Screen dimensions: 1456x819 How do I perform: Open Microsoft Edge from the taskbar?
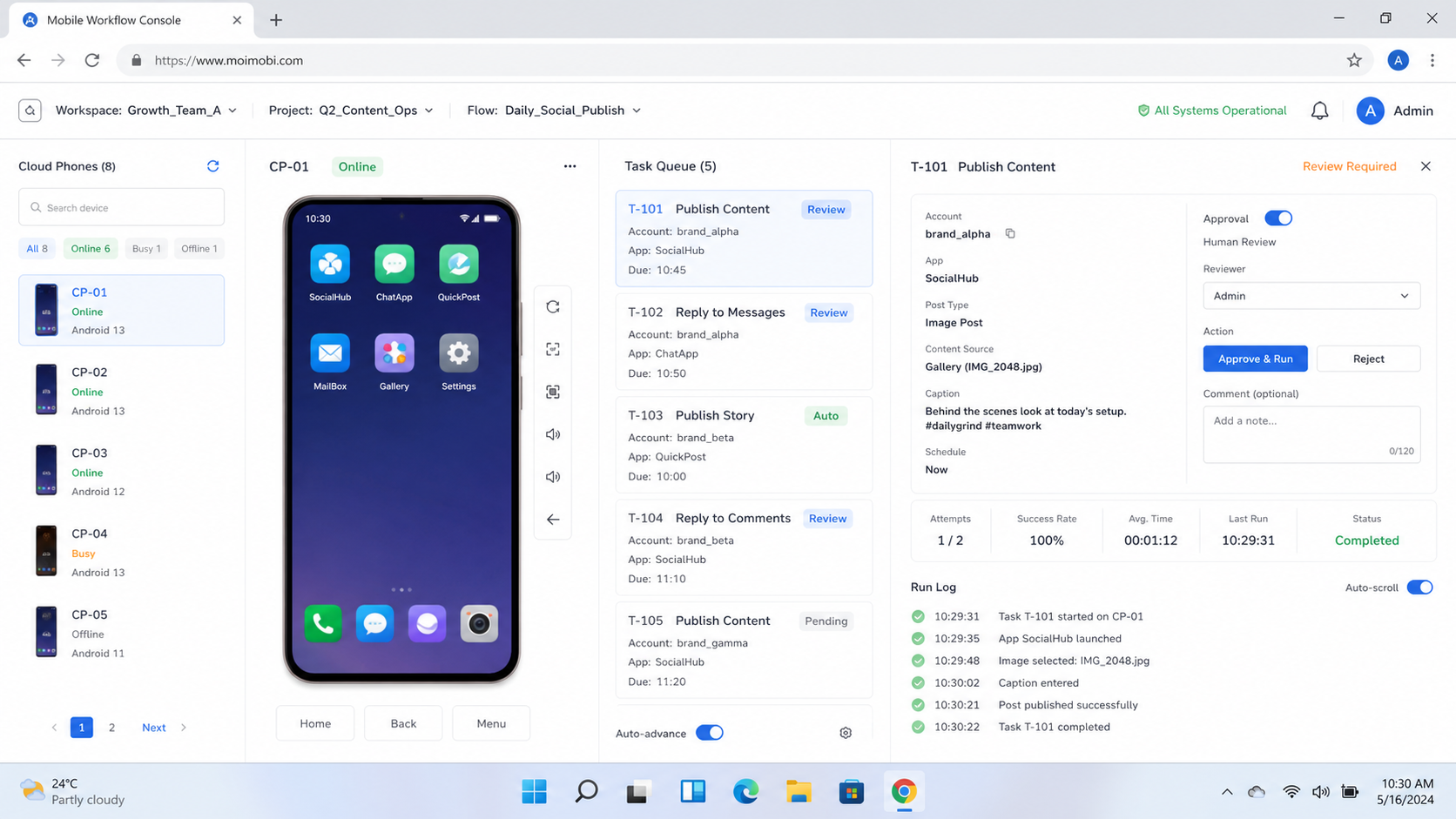coord(745,791)
